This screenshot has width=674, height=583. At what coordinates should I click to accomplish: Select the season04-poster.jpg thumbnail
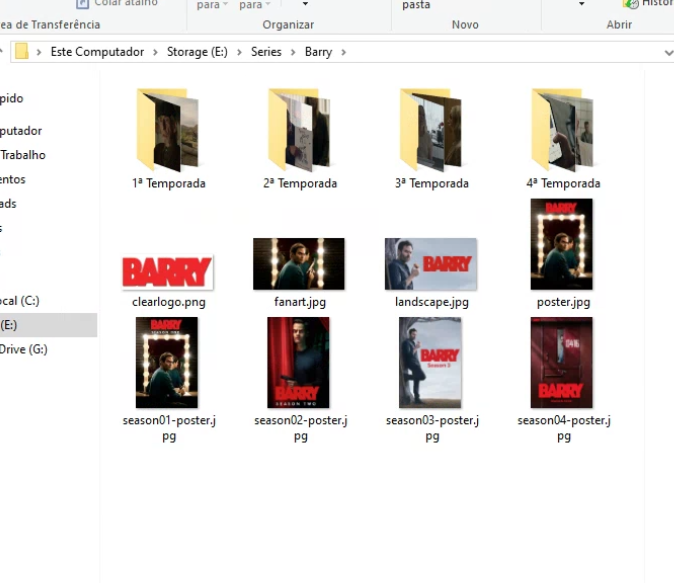pos(561,362)
